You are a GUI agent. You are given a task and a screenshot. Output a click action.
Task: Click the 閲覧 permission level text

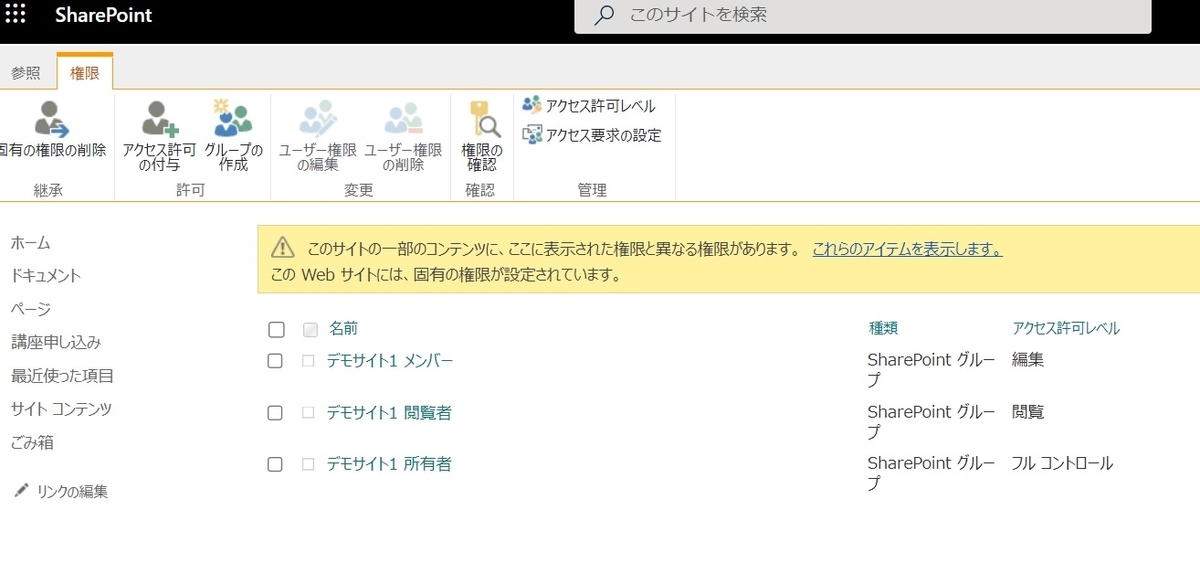click(1028, 412)
